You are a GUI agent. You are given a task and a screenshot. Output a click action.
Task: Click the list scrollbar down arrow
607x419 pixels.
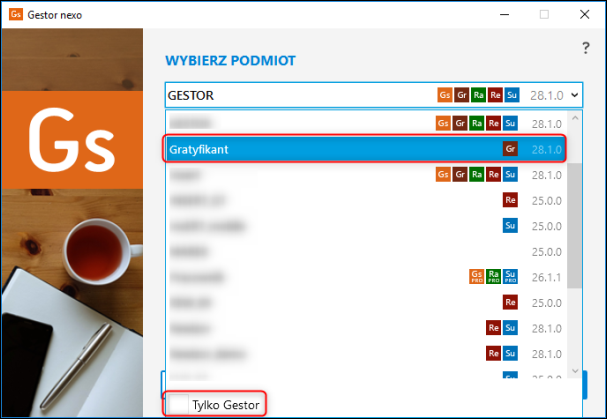[x=575, y=371]
